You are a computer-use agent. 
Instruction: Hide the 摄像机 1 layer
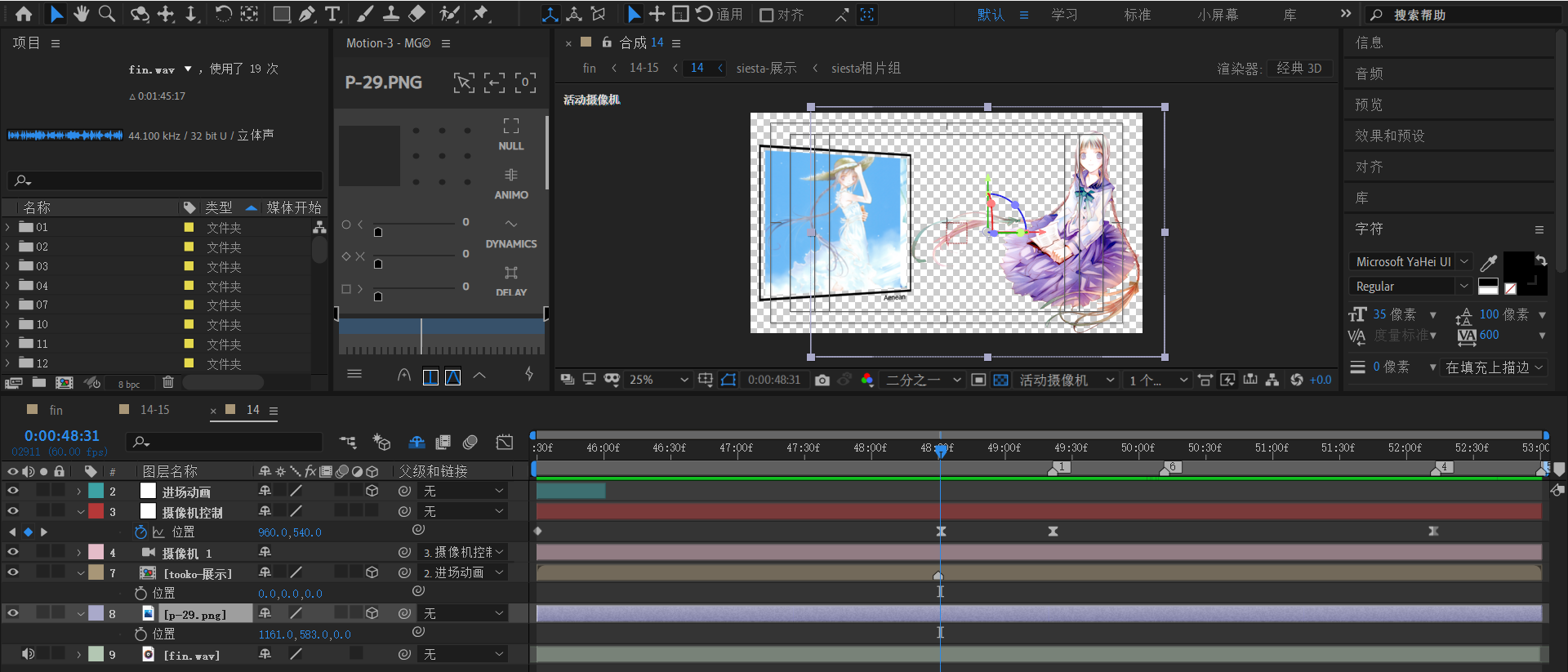13,552
